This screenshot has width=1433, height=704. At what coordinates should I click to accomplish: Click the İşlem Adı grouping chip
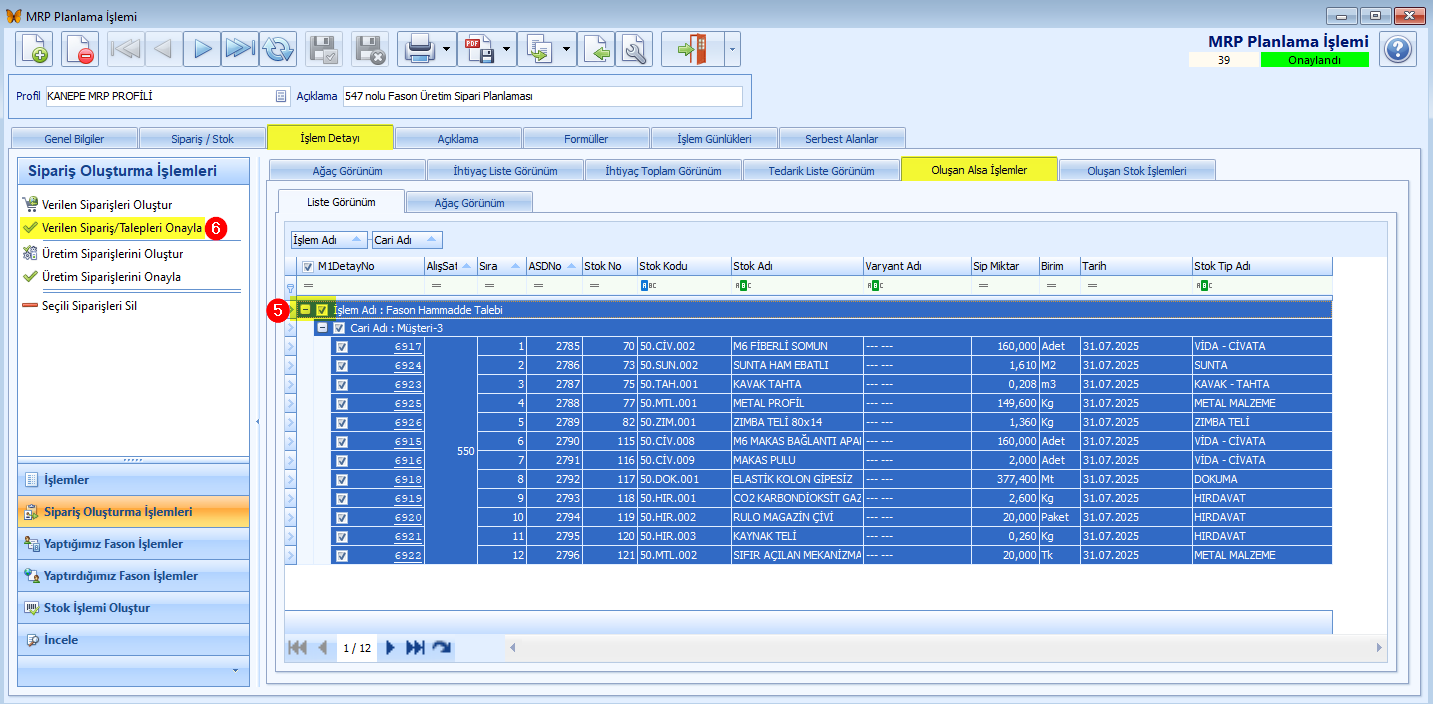327,240
